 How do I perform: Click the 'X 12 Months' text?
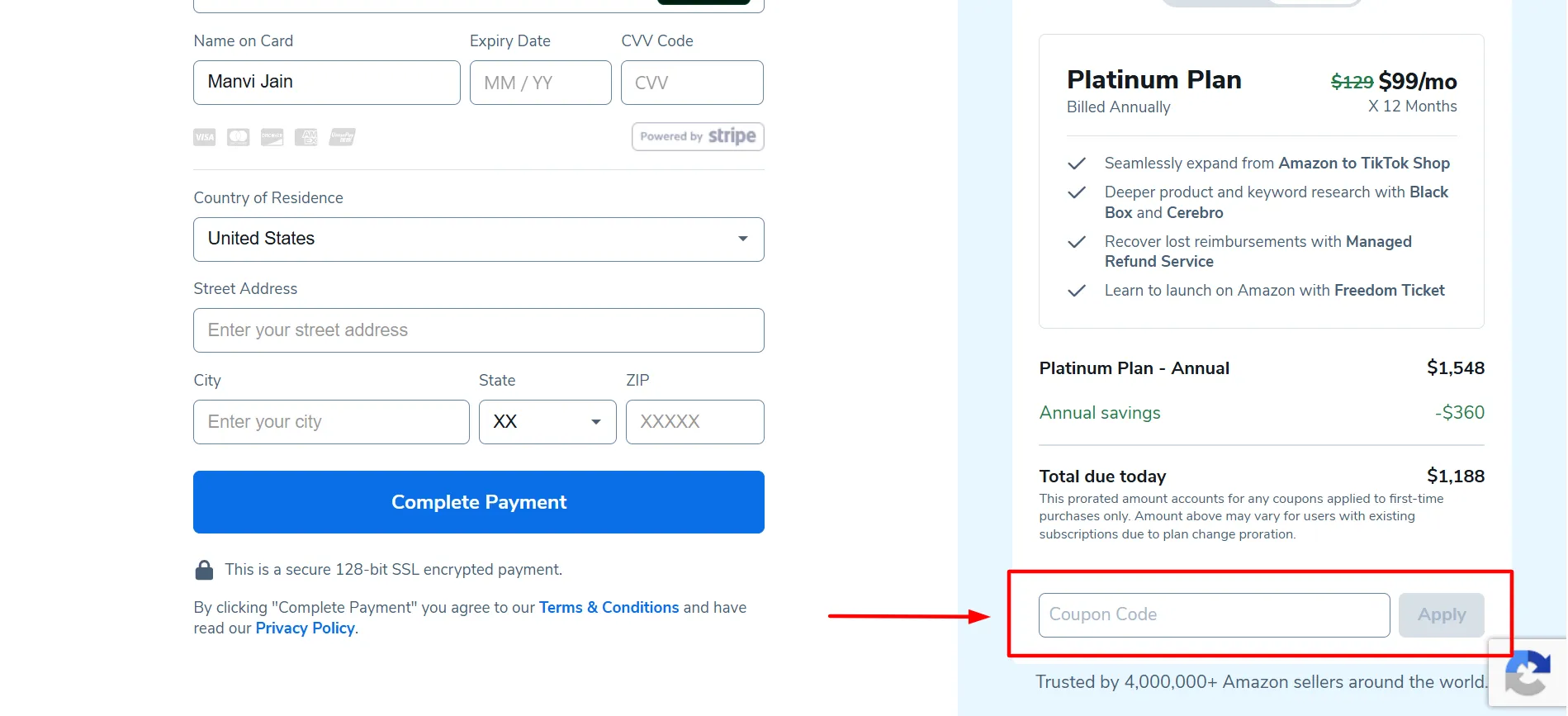1413,107
